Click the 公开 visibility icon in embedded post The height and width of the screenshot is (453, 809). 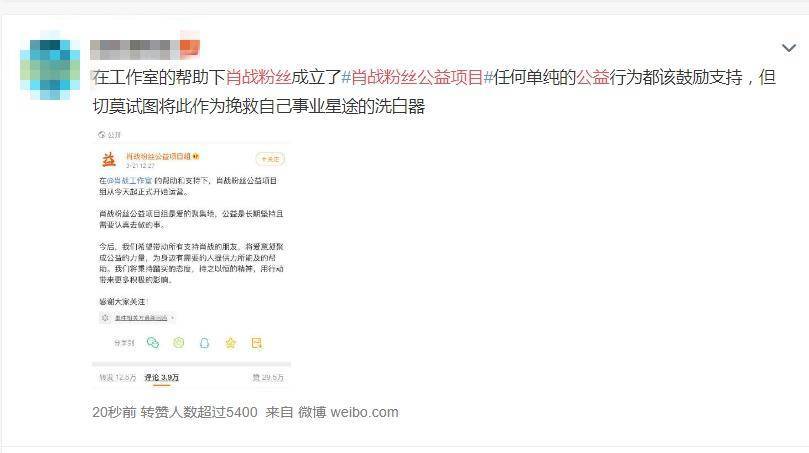coord(102,135)
